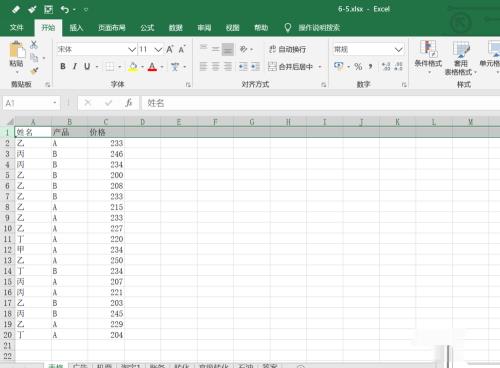This screenshot has width=500, height=368.
Task: Open Conditional Formatting (条件格式)
Action: coord(428,57)
